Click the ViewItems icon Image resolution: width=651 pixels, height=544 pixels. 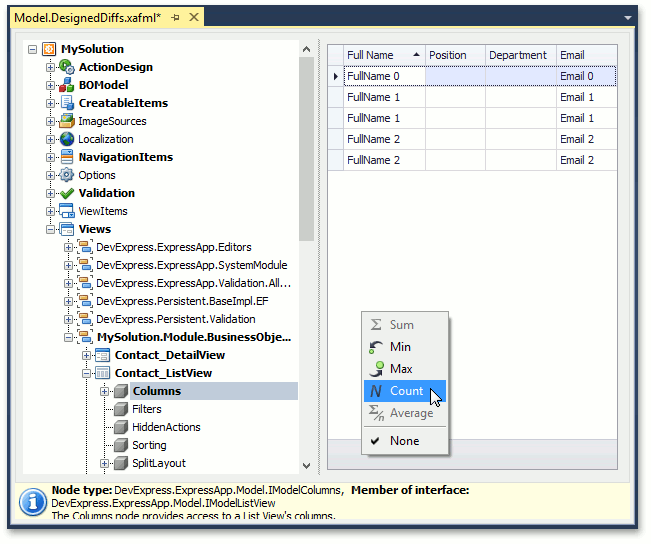tap(66, 211)
